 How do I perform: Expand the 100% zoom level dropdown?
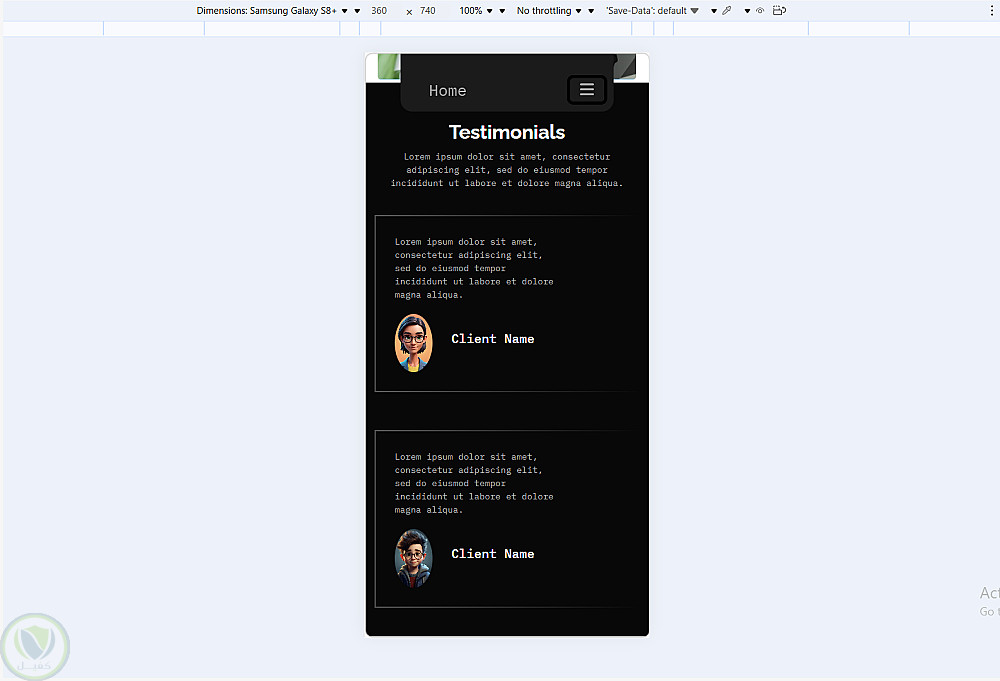tap(476, 11)
